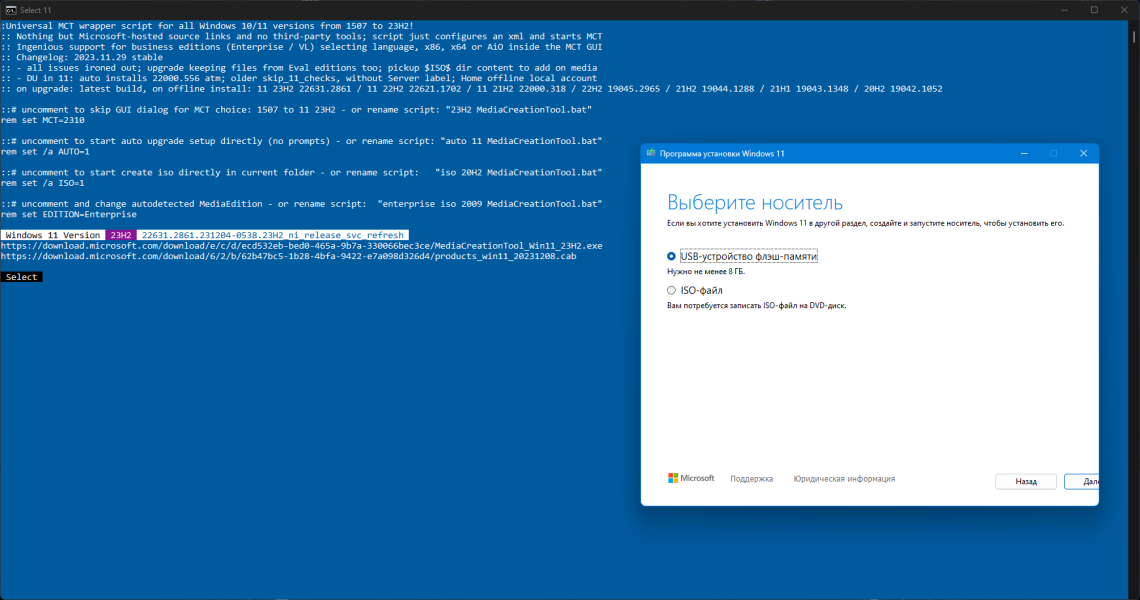The height and width of the screenshot is (600, 1140).
Task: Minimize the Windows 11 setup dialog
Action: pyautogui.click(x=1024, y=153)
